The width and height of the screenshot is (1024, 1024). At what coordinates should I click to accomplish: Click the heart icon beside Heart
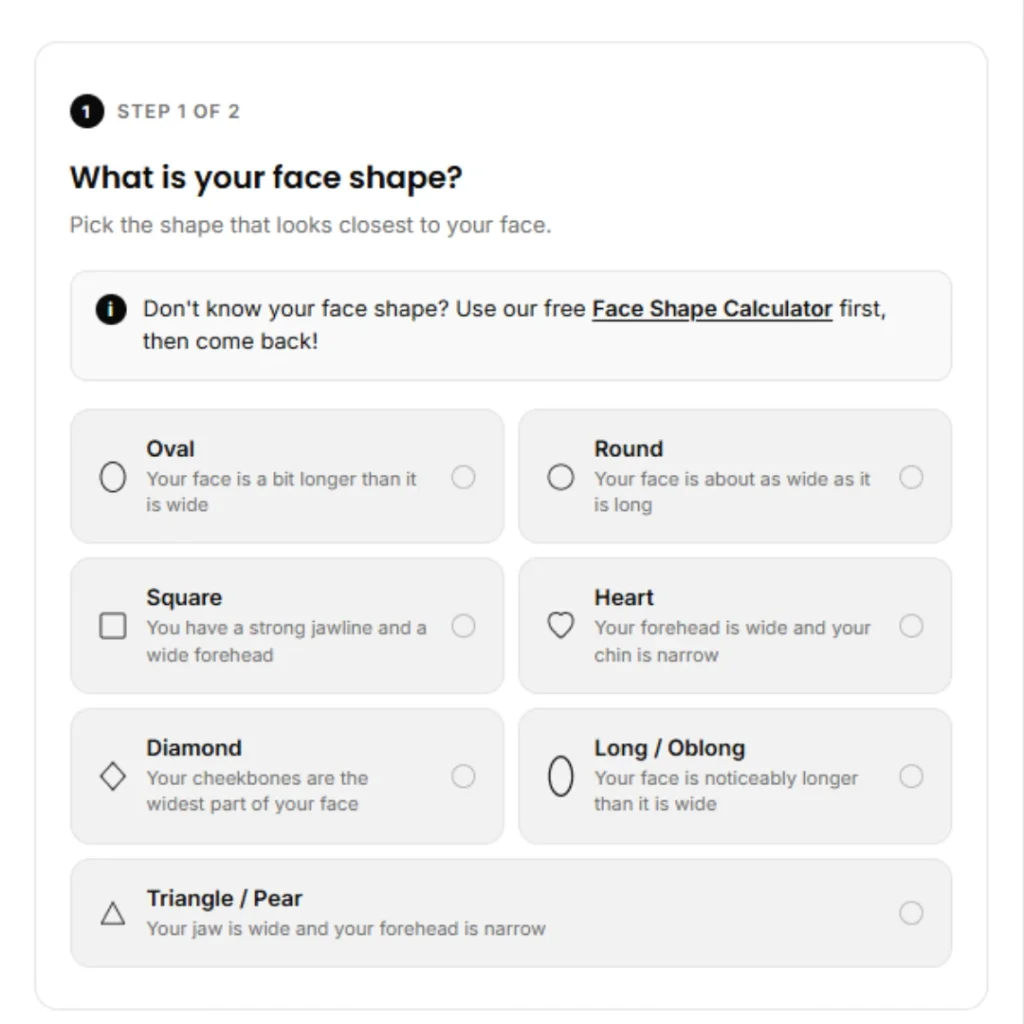point(560,625)
